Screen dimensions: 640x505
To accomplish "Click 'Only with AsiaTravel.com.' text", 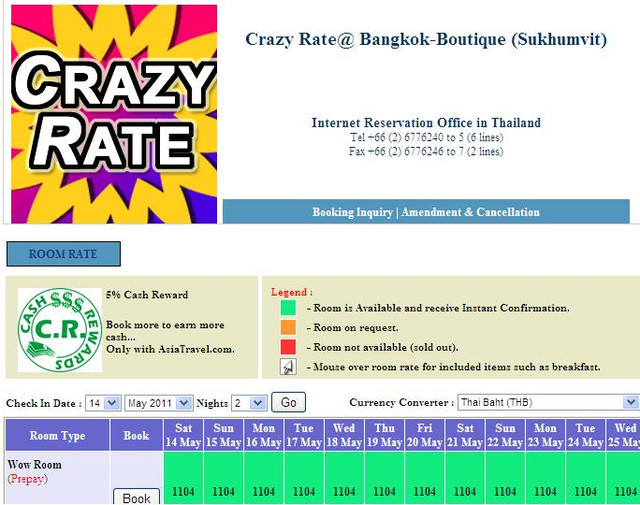I will [x=170, y=349].
